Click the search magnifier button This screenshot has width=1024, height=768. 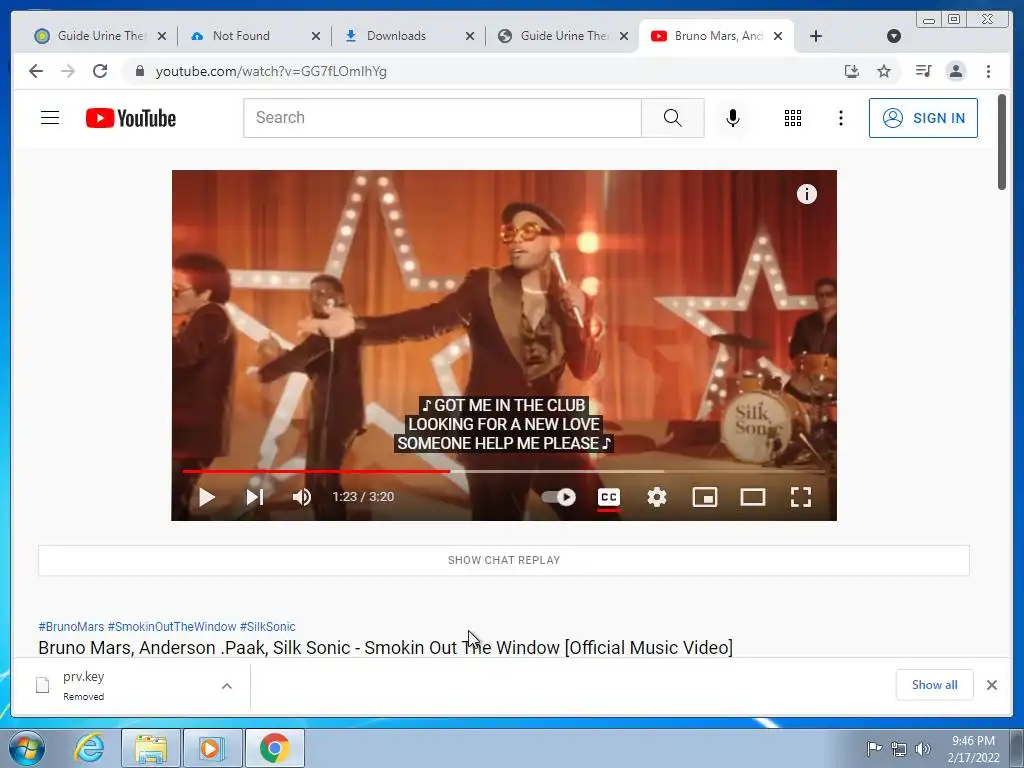coord(673,118)
